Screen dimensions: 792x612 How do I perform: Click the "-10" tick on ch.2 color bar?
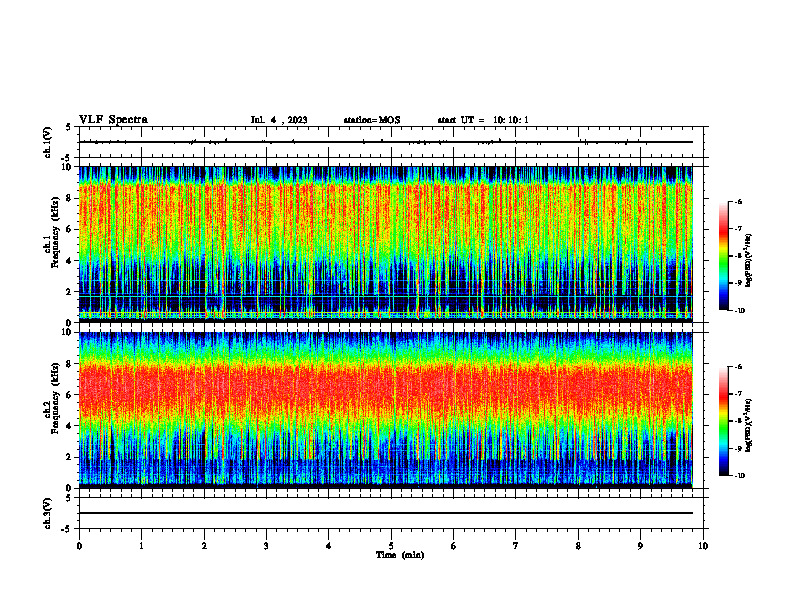[739, 476]
